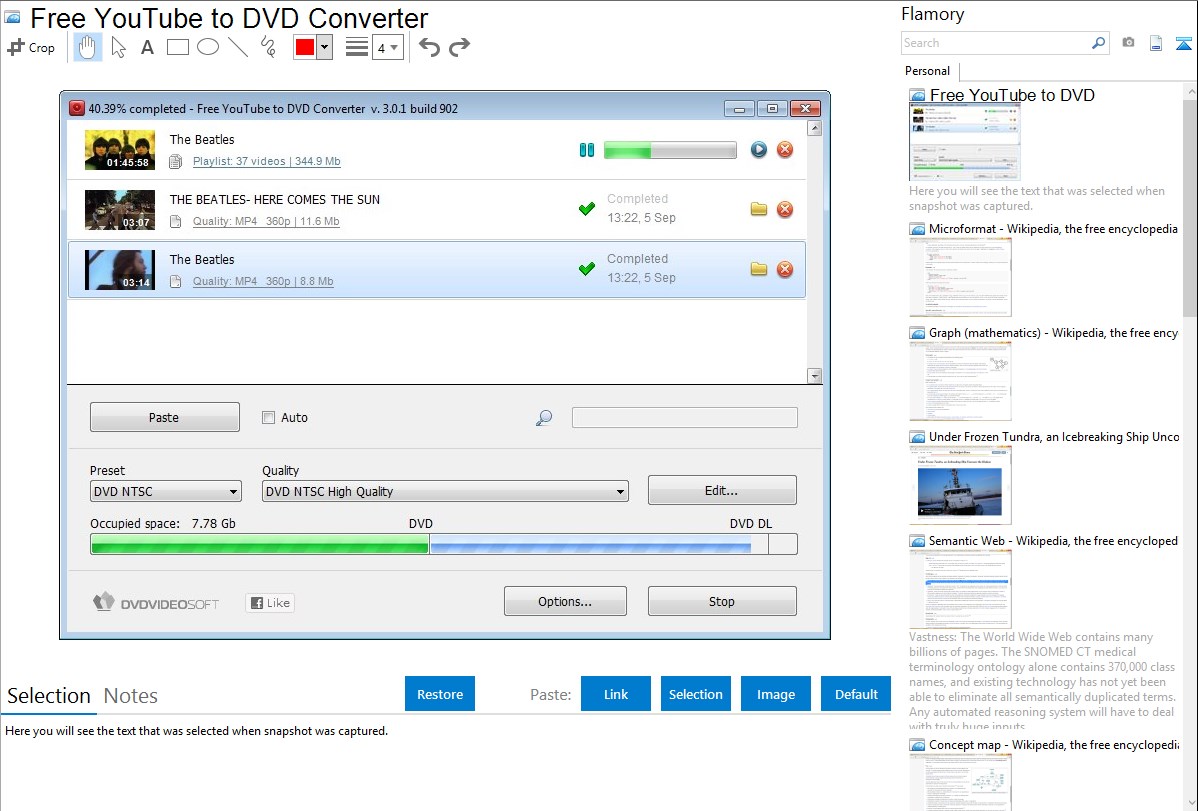The height and width of the screenshot is (811, 1198).
Task: Open the Personal tab
Action: pyautogui.click(x=928, y=71)
